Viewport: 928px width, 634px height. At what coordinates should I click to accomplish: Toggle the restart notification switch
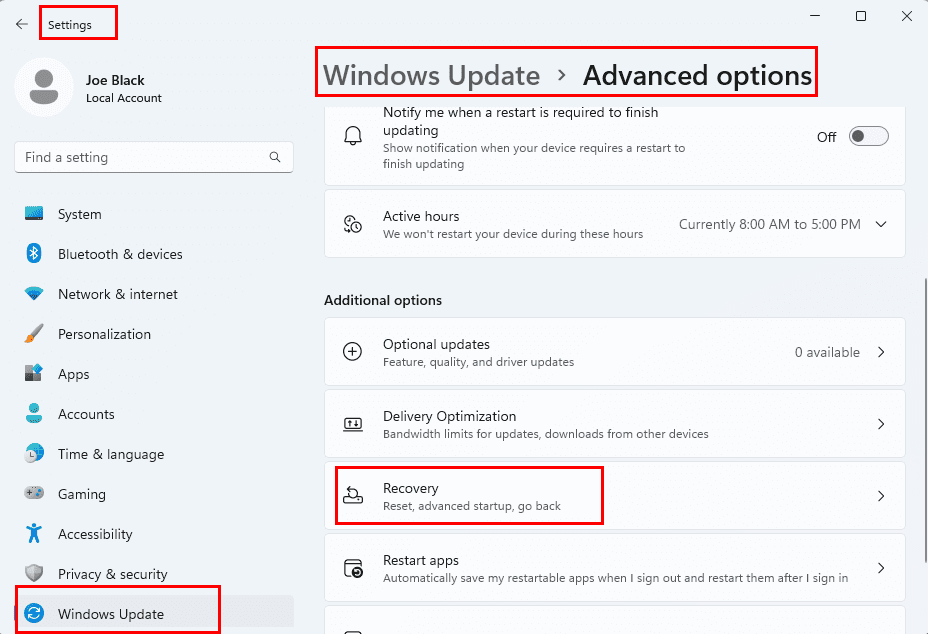868,136
